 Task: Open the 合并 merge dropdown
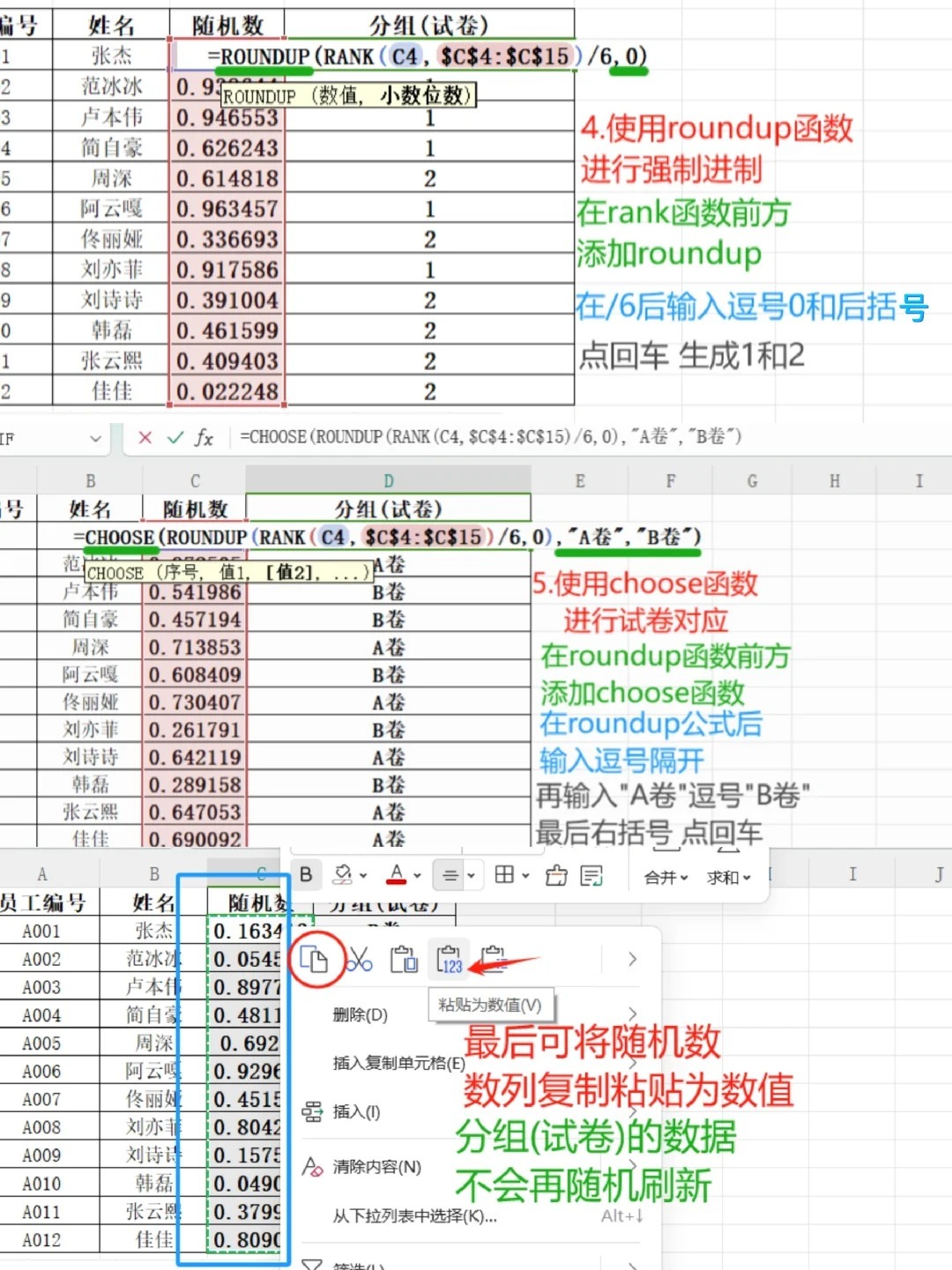666,878
